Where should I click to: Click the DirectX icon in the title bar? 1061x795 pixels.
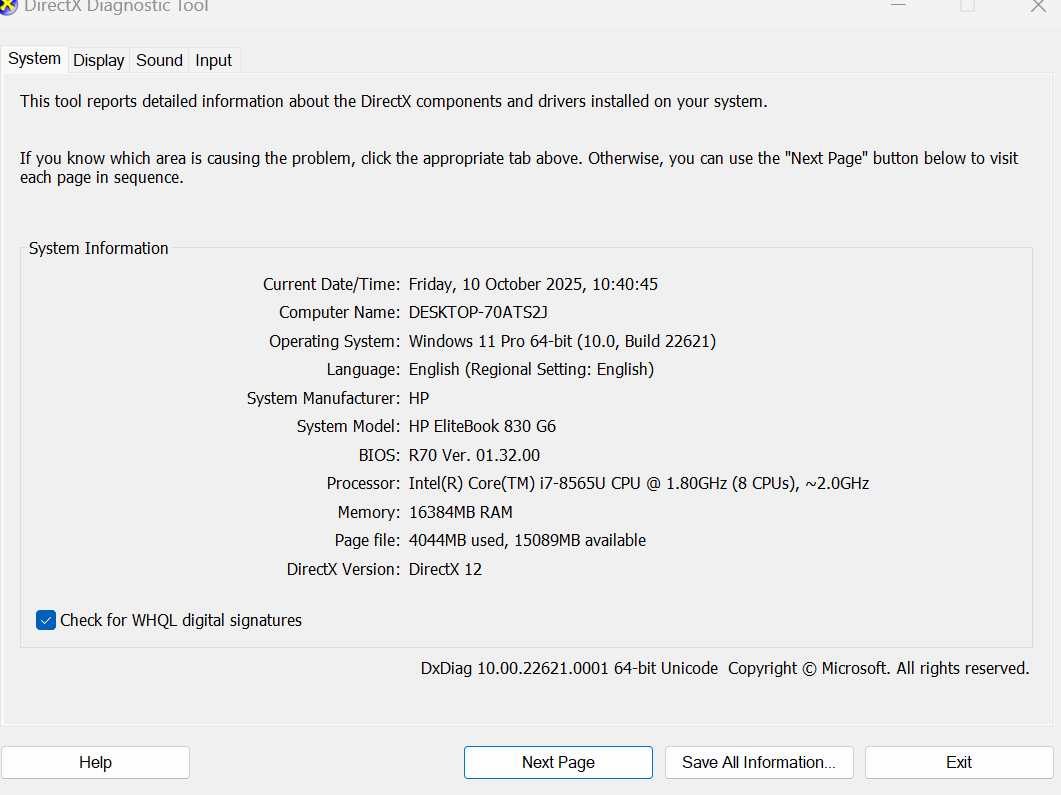click(9, 6)
